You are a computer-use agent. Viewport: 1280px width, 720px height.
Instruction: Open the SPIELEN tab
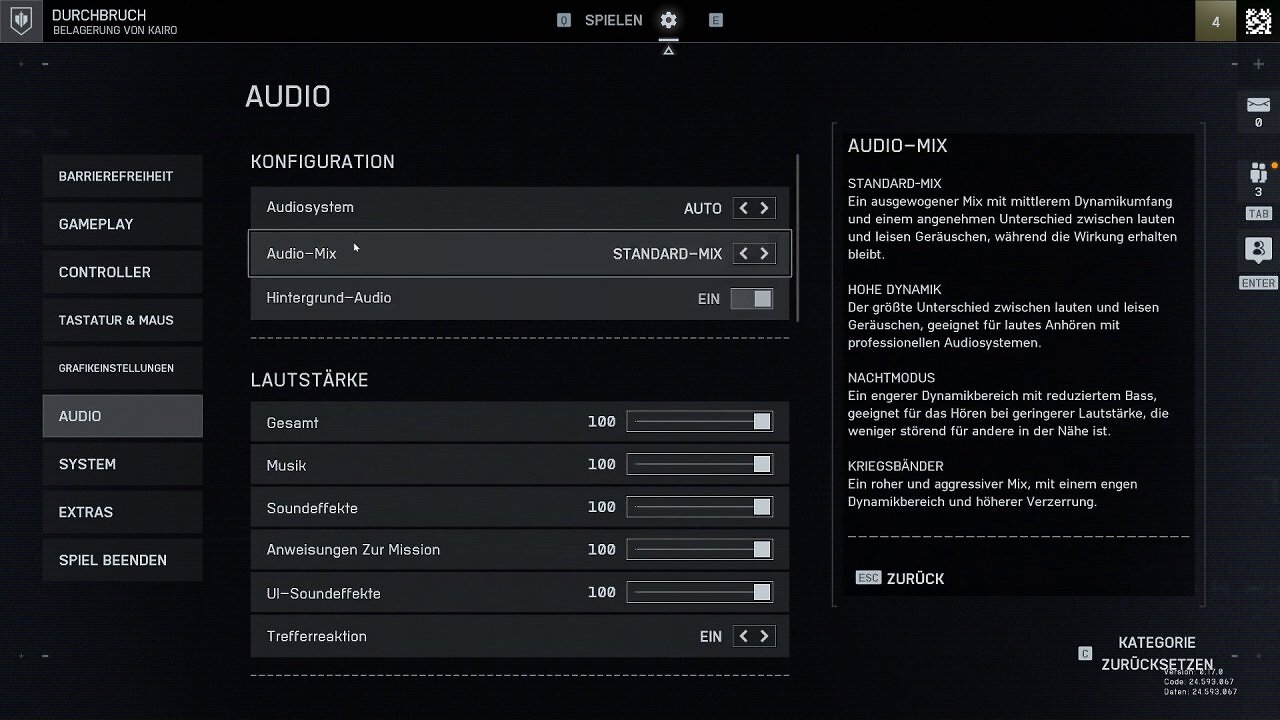(x=613, y=20)
